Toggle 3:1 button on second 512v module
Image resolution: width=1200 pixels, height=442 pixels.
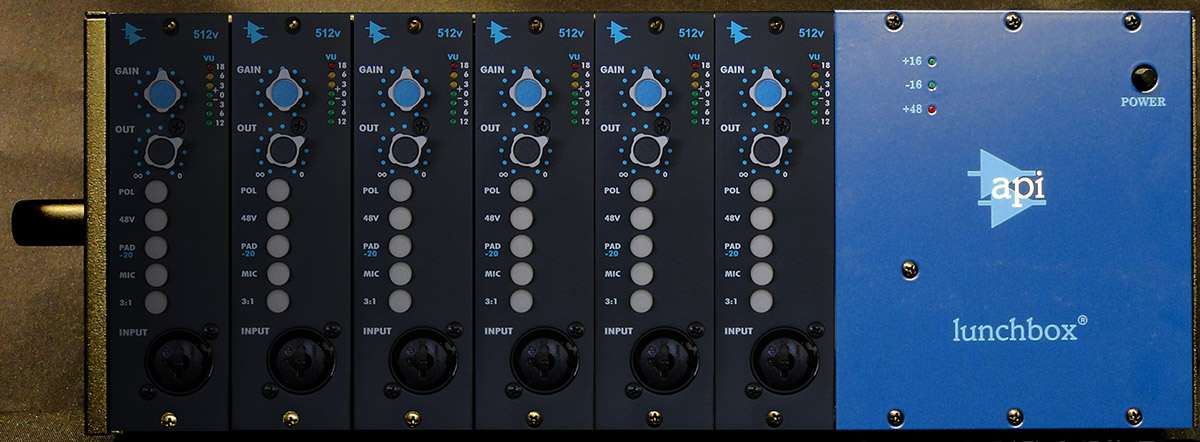tap(278, 301)
